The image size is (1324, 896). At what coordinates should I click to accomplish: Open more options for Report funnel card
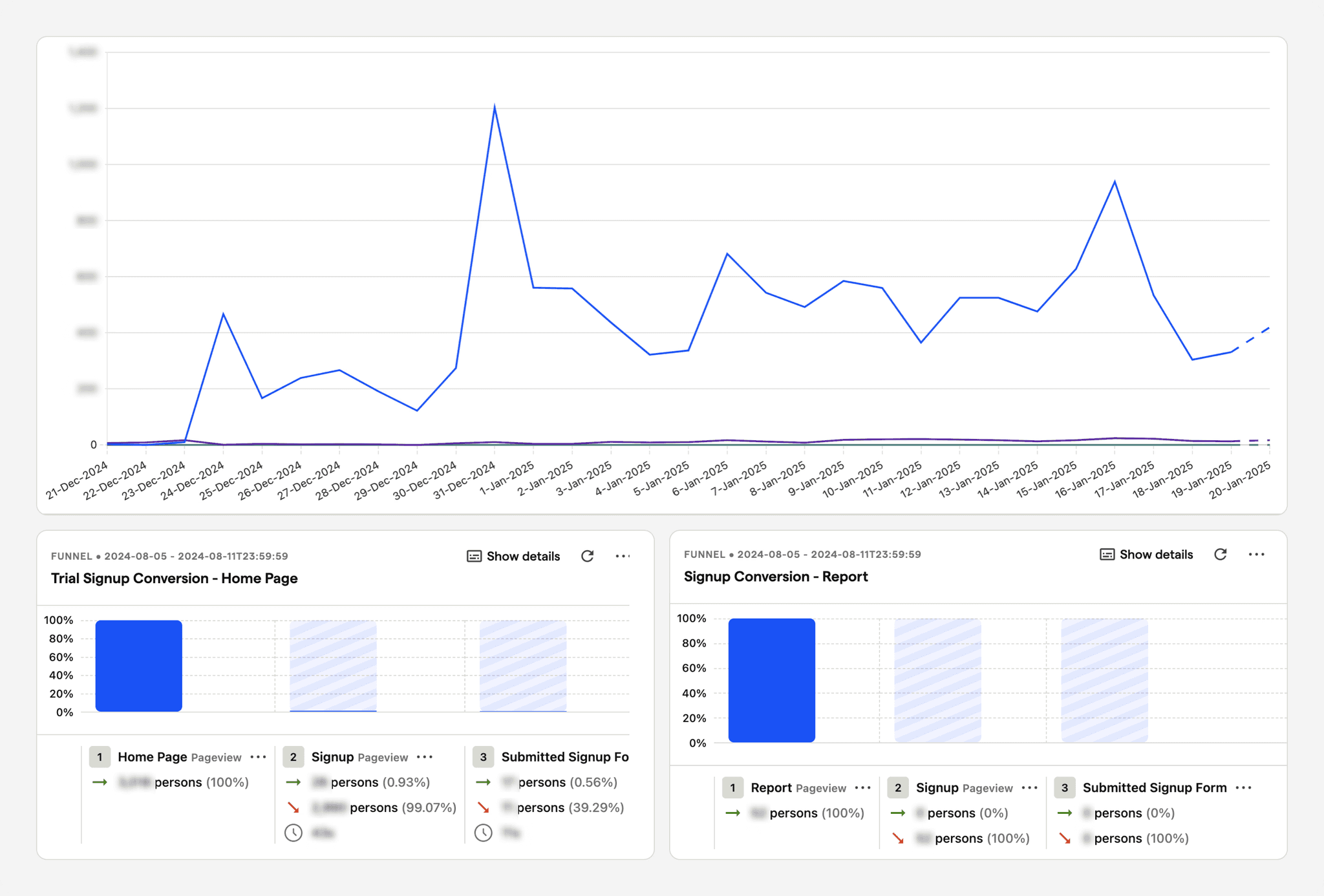[1256, 554]
